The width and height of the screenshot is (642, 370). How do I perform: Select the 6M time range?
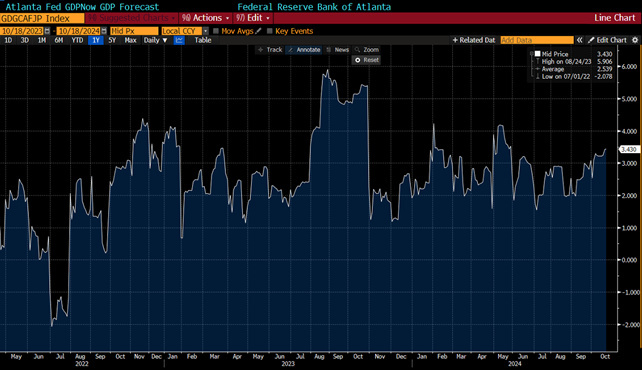pos(59,40)
